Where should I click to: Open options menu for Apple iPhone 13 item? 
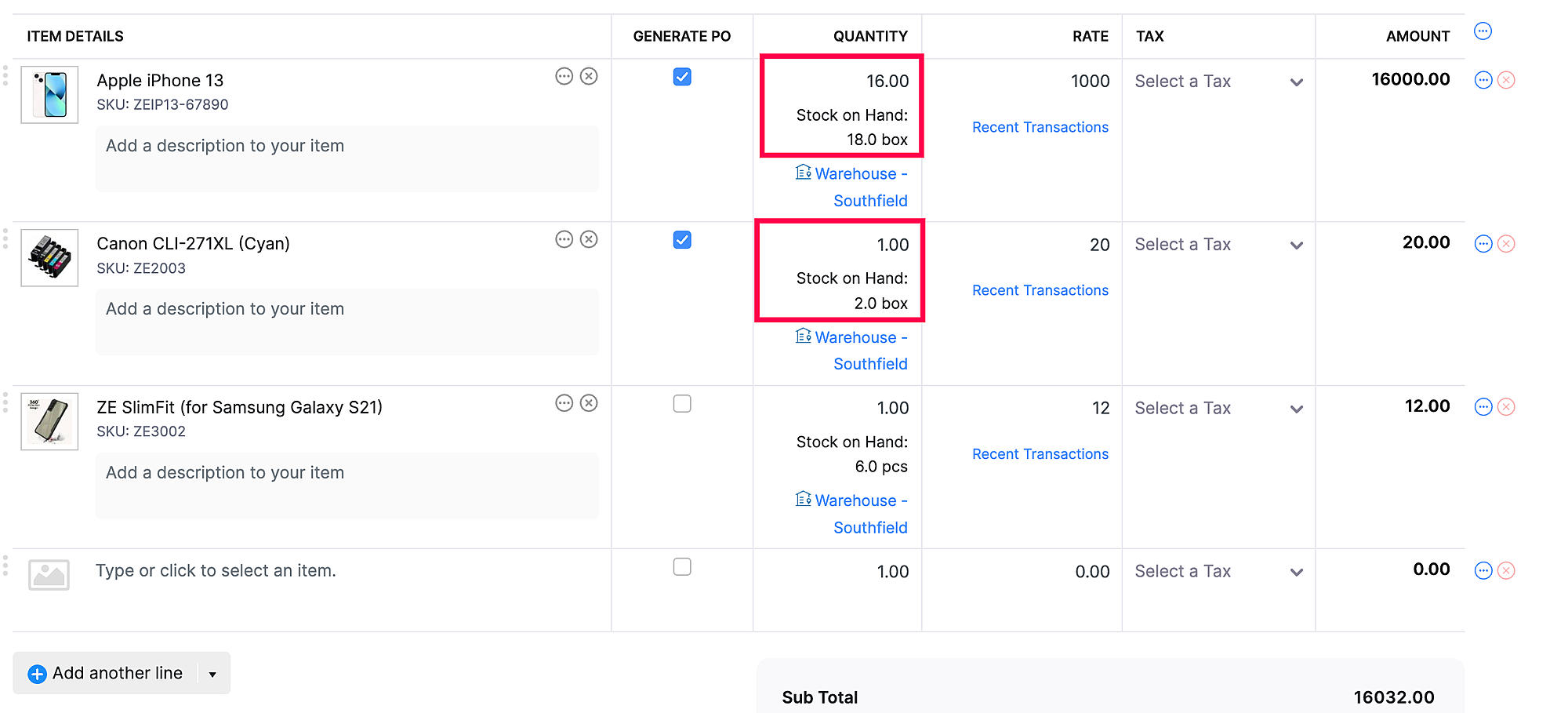(564, 76)
